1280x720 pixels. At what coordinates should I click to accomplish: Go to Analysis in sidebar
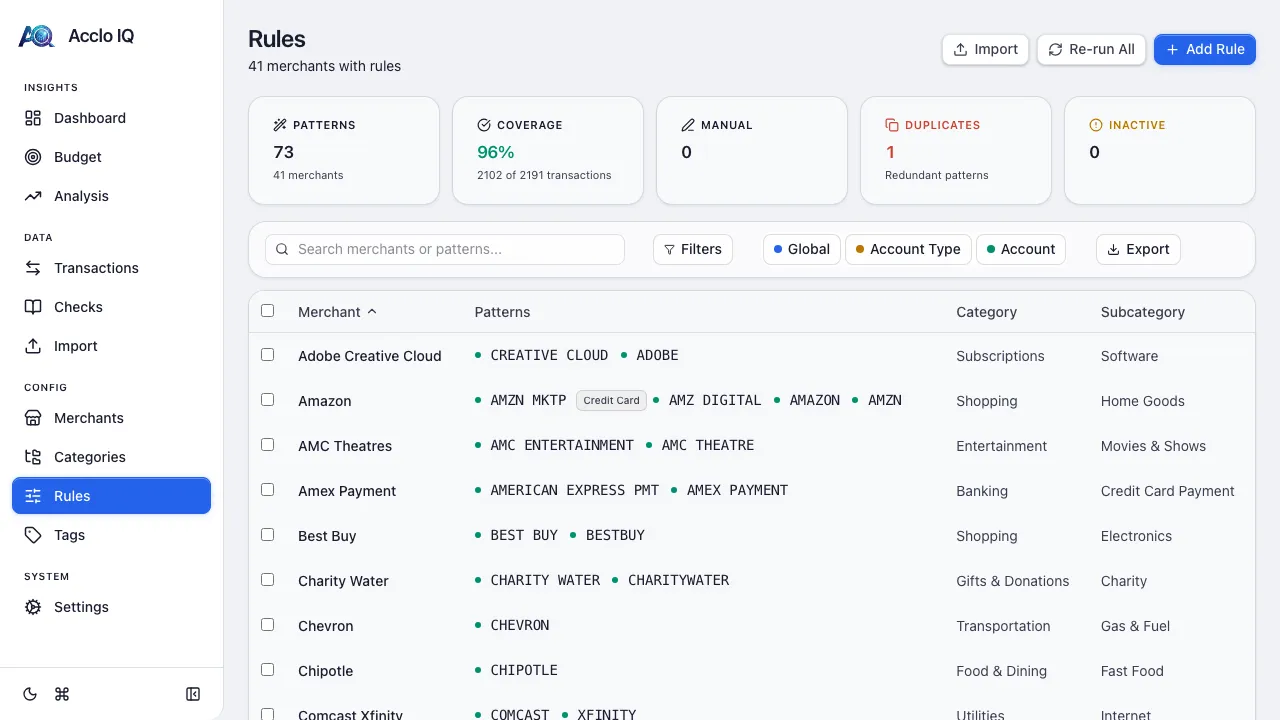(111, 196)
